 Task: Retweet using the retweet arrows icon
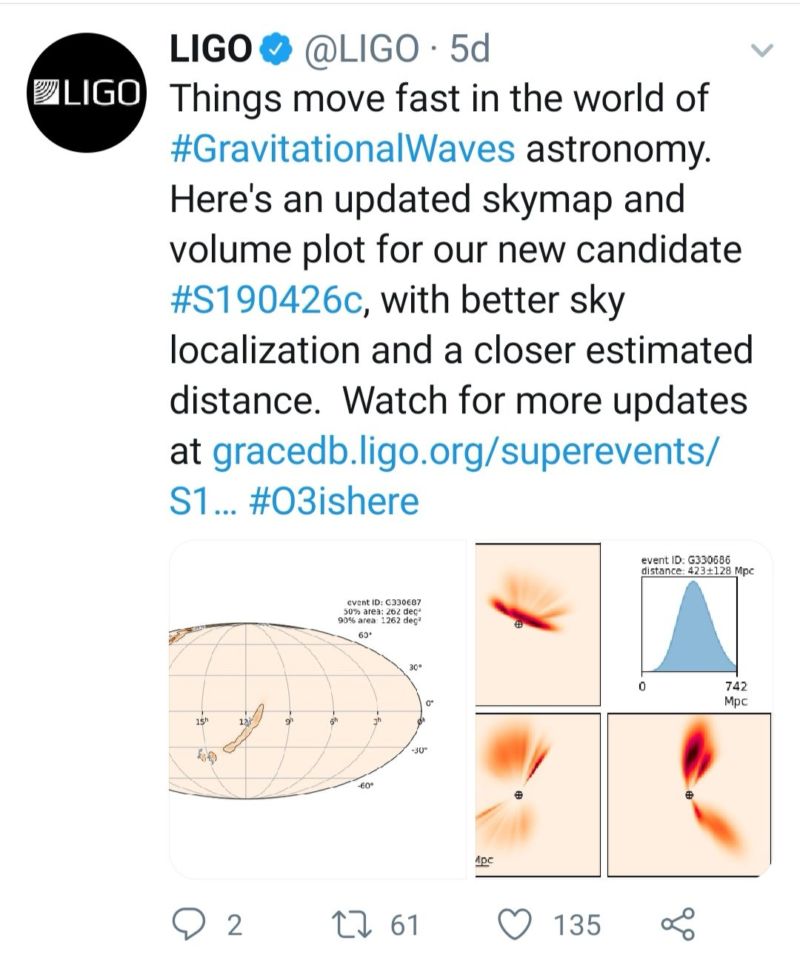pyautogui.click(x=352, y=924)
